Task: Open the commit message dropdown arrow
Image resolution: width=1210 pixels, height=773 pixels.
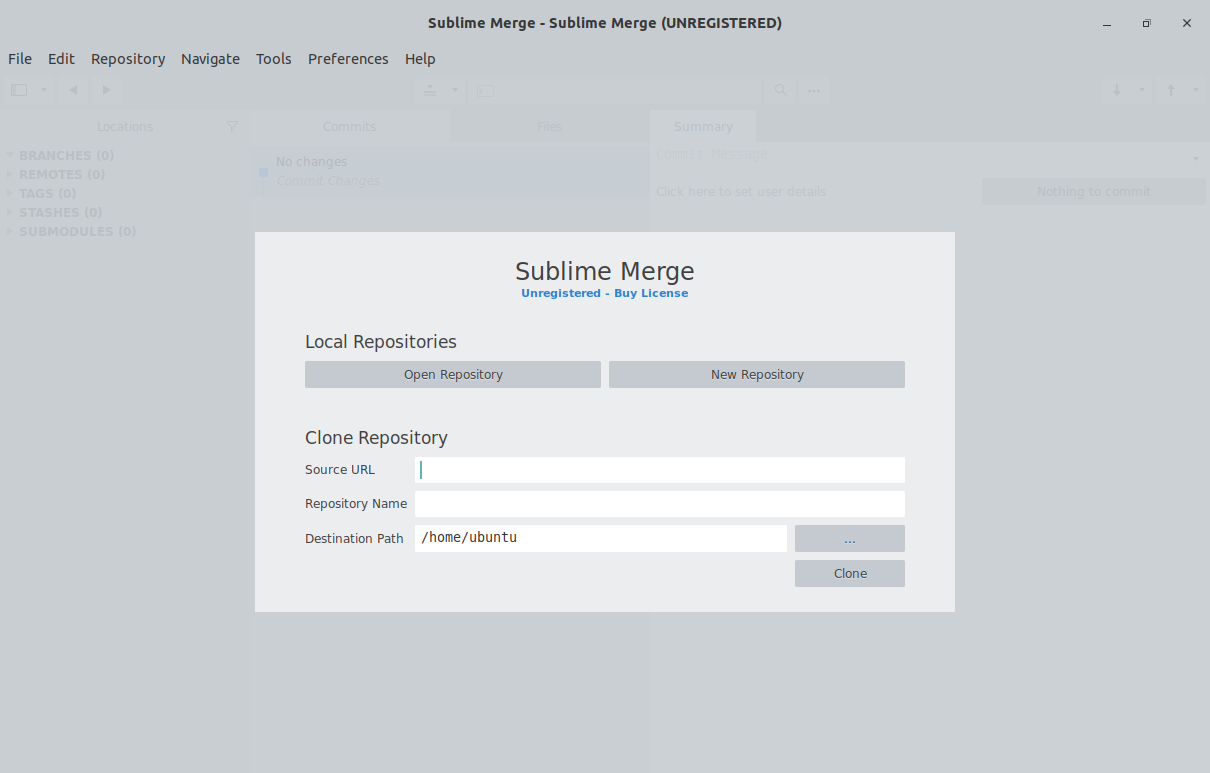Action: pyautogui.click(x=1196, y=160)
